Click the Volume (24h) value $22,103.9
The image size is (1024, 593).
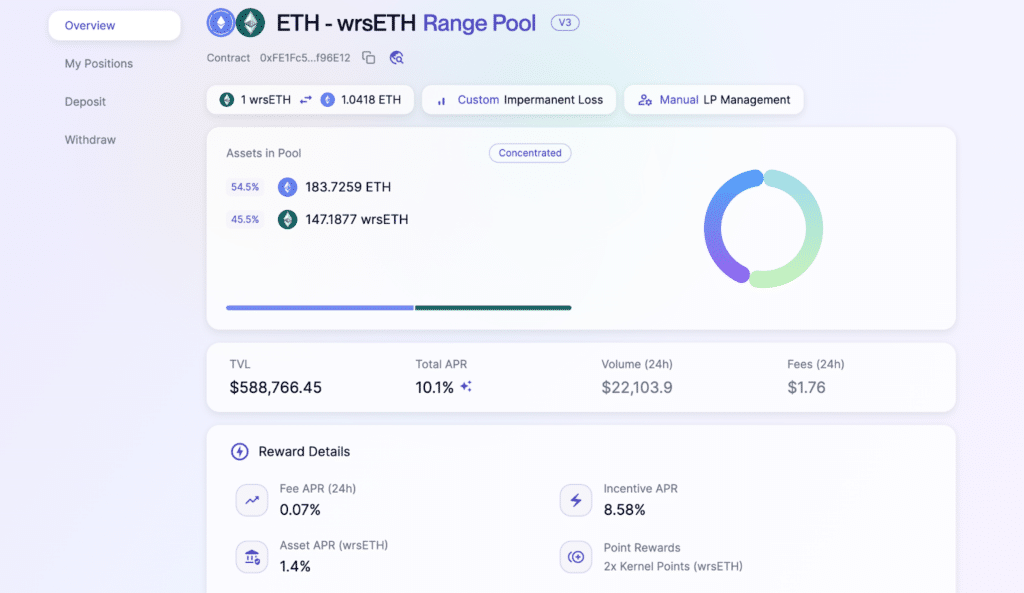point(637,387)
